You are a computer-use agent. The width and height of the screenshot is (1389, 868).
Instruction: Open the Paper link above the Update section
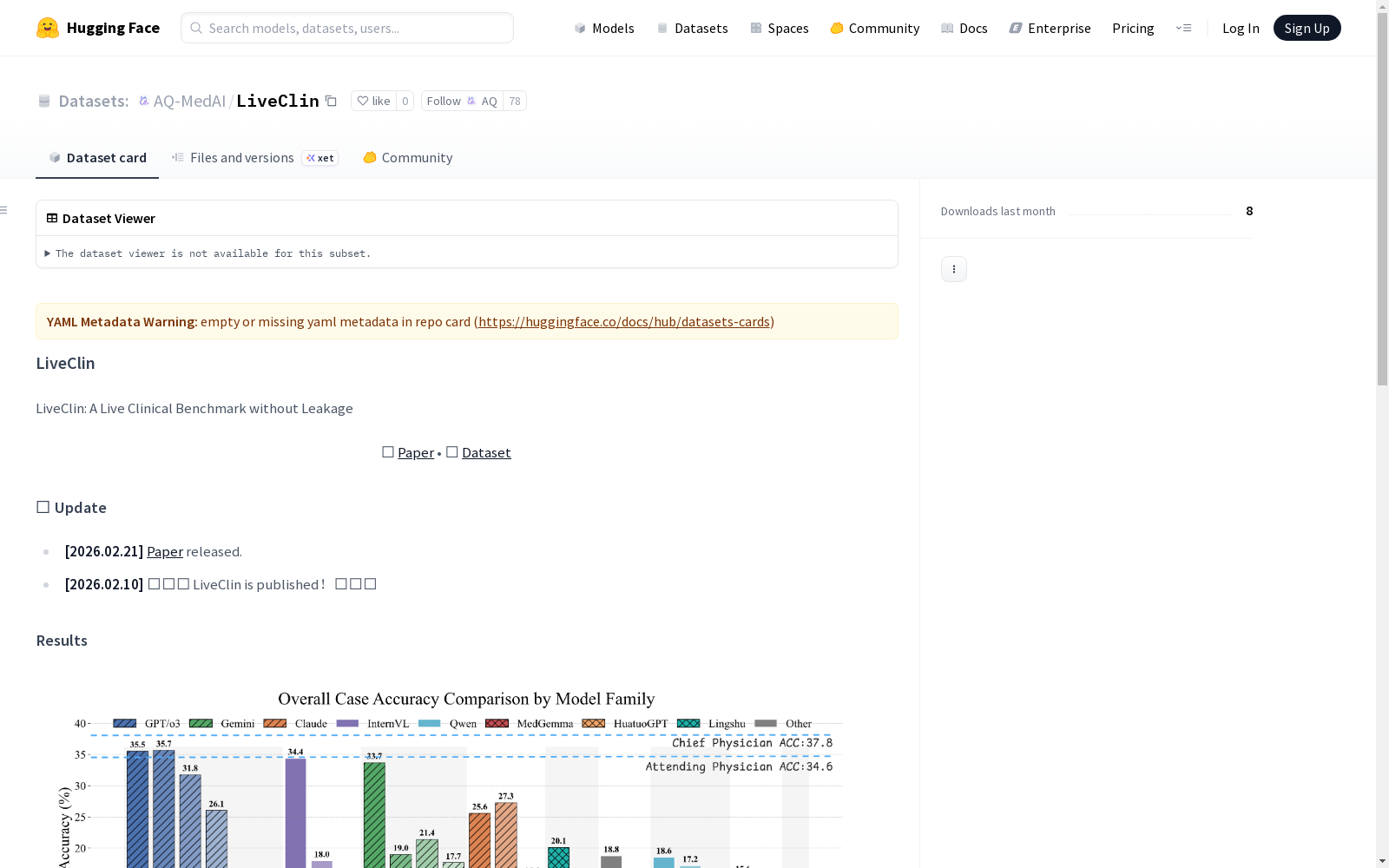click(416, 452)
